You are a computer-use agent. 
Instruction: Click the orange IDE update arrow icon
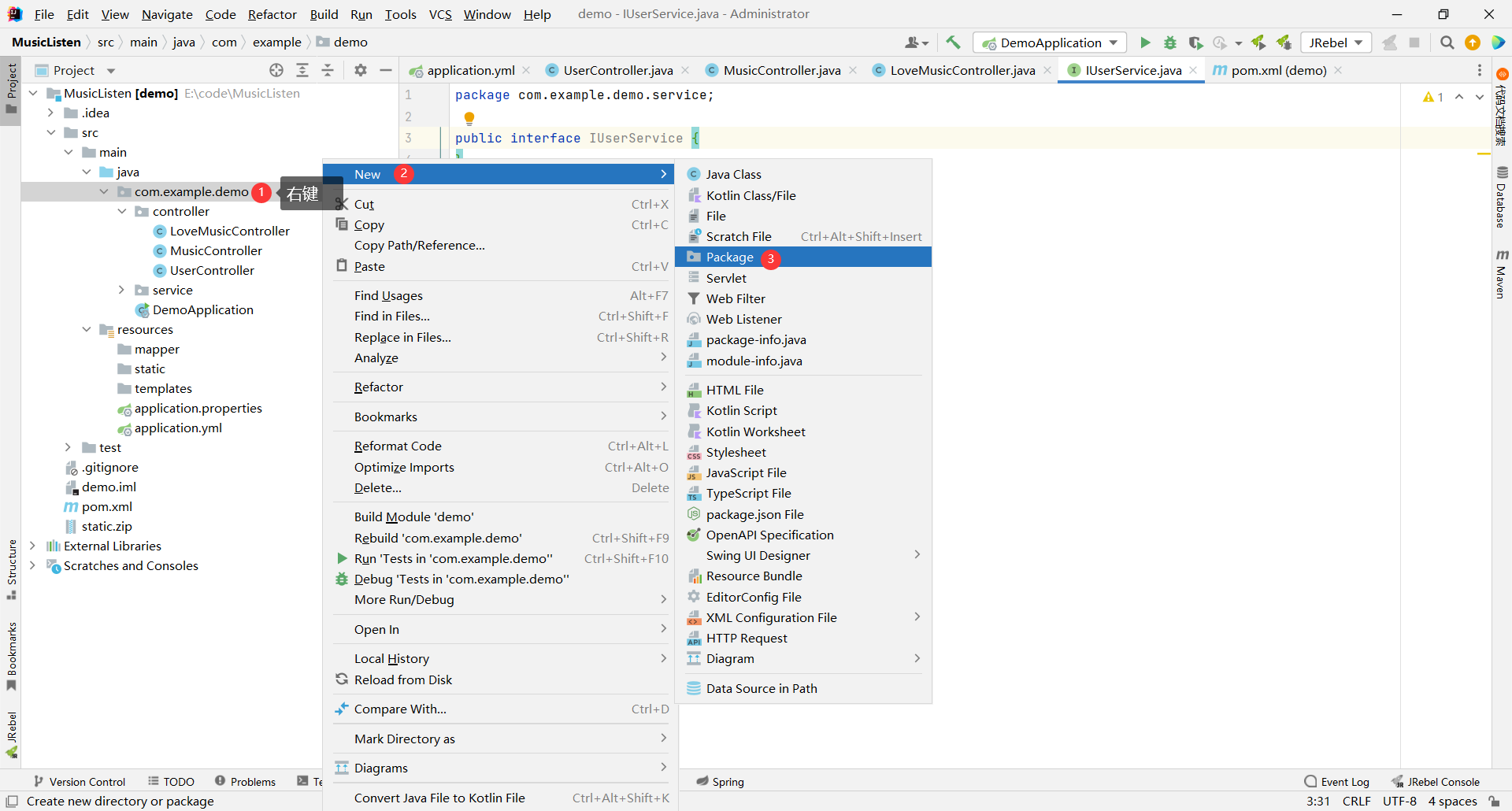pyautogui.click(x=1472, y=43)
